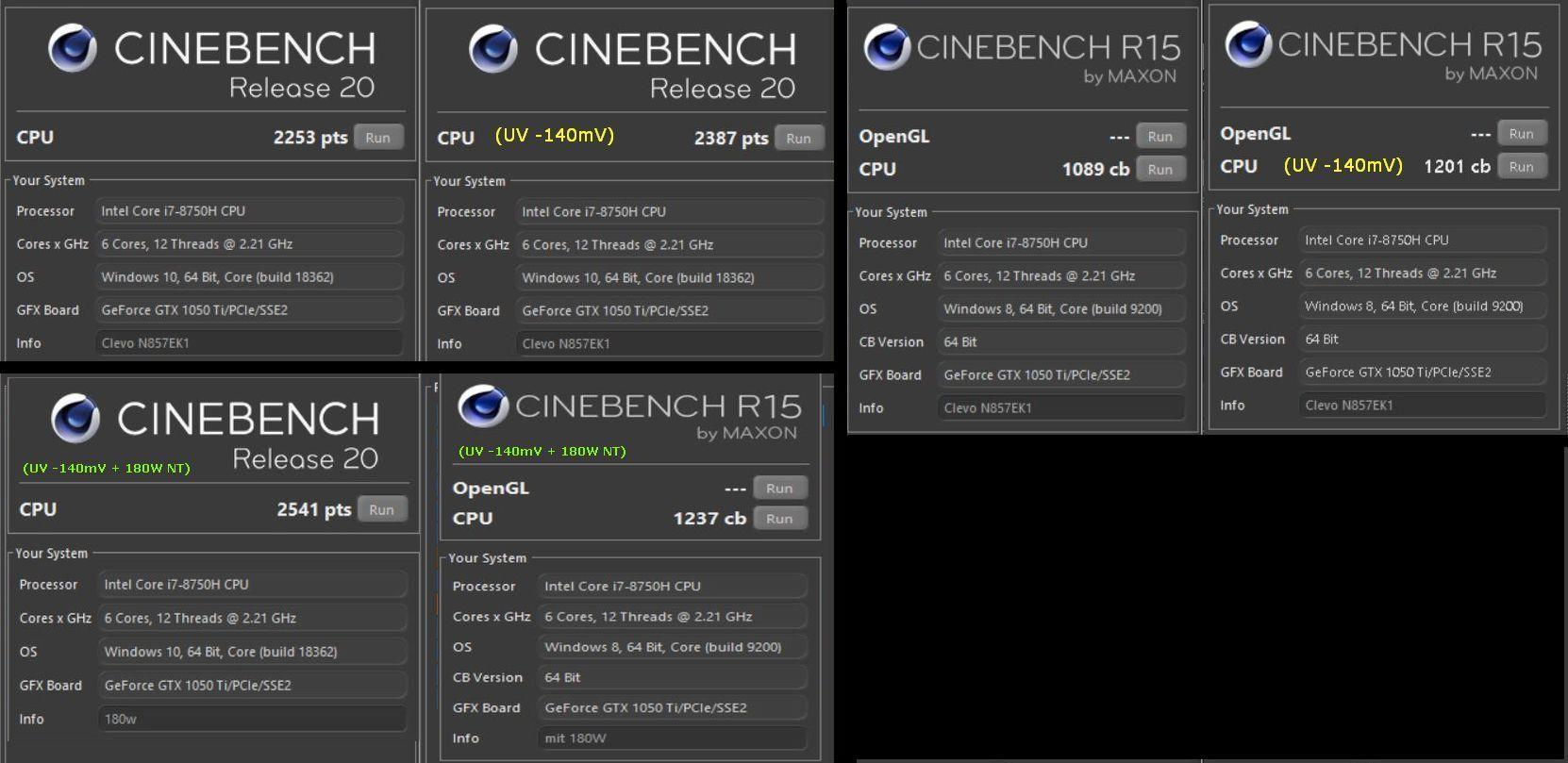Run the CPU test next to 2387 pts
The image size is (1568, 763).
click(798, 139)
